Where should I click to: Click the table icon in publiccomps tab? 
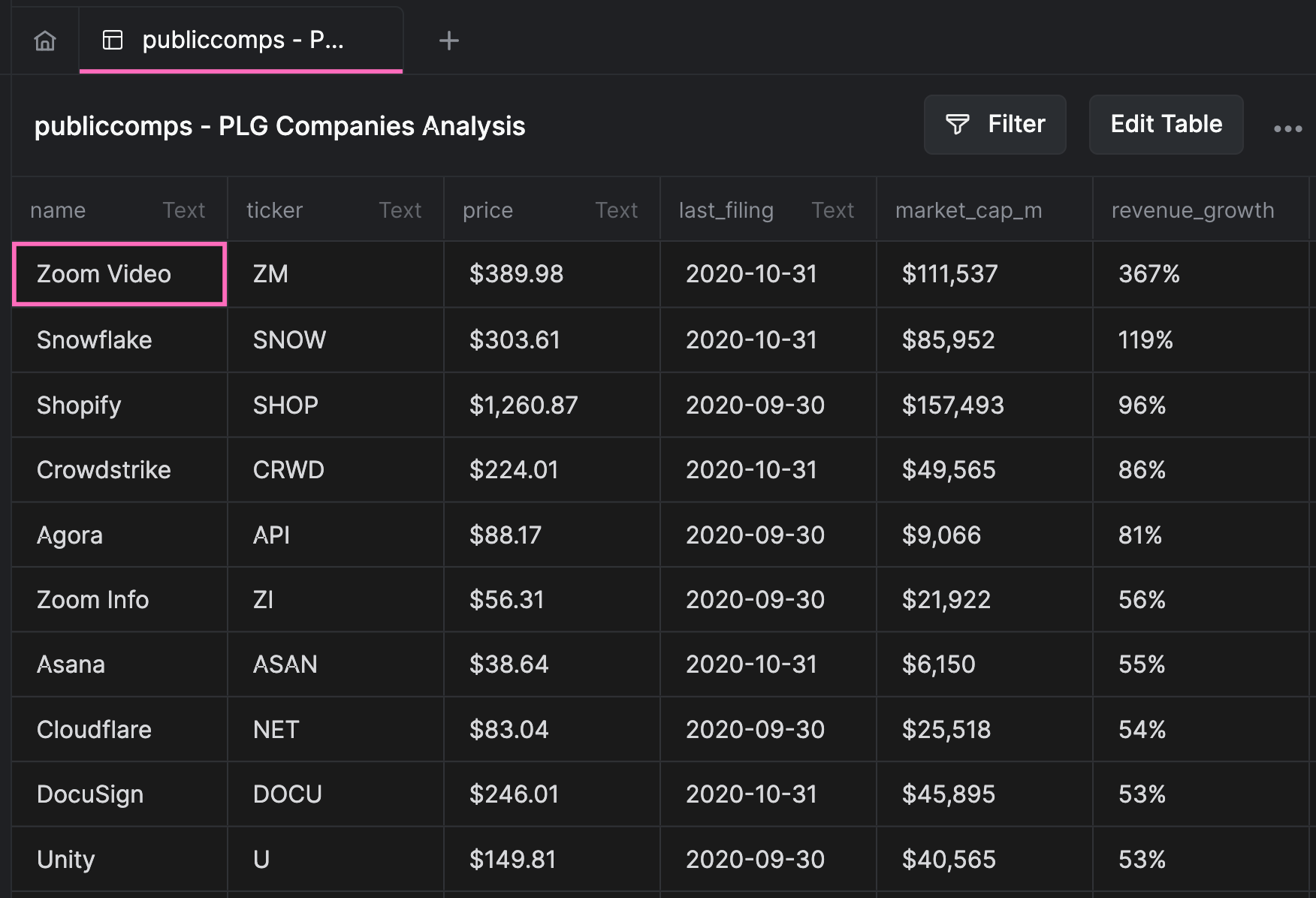(113, 41)
